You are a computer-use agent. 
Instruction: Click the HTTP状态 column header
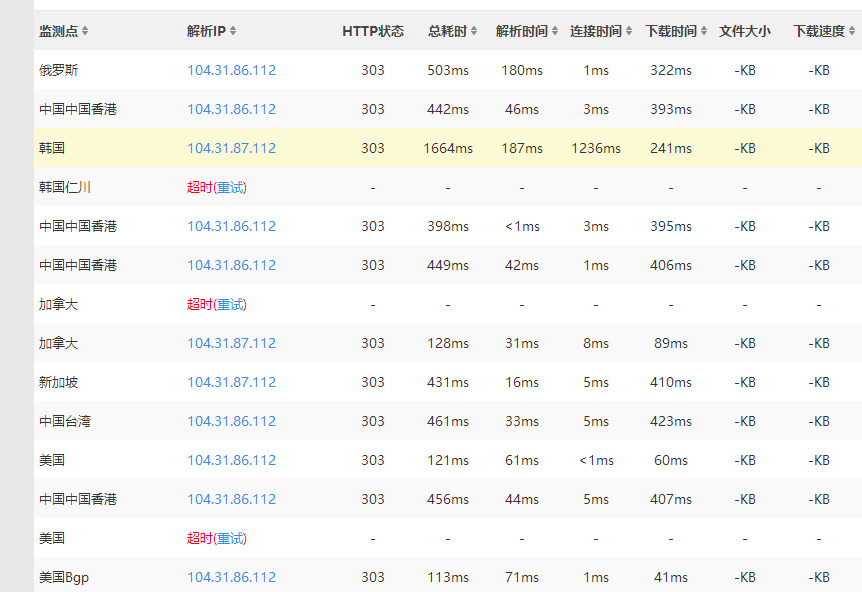coord(373,31)
